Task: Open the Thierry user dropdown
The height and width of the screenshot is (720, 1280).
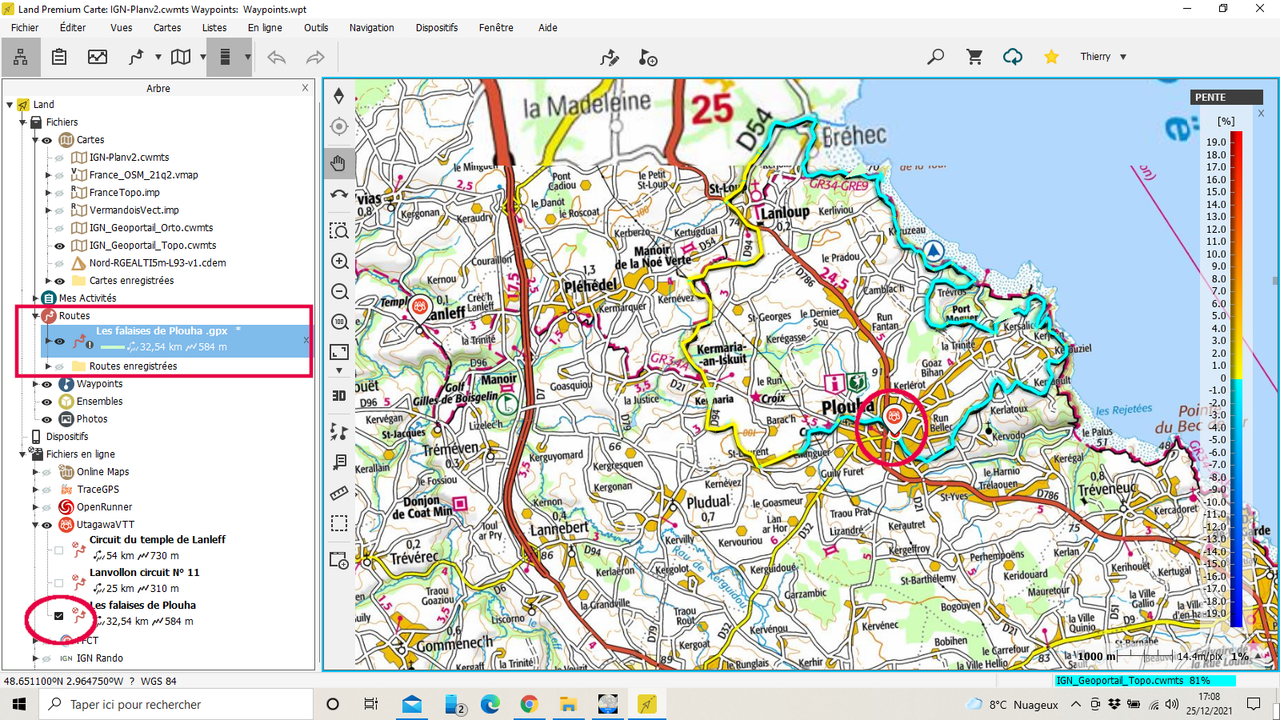Action: pos(1103,57)
